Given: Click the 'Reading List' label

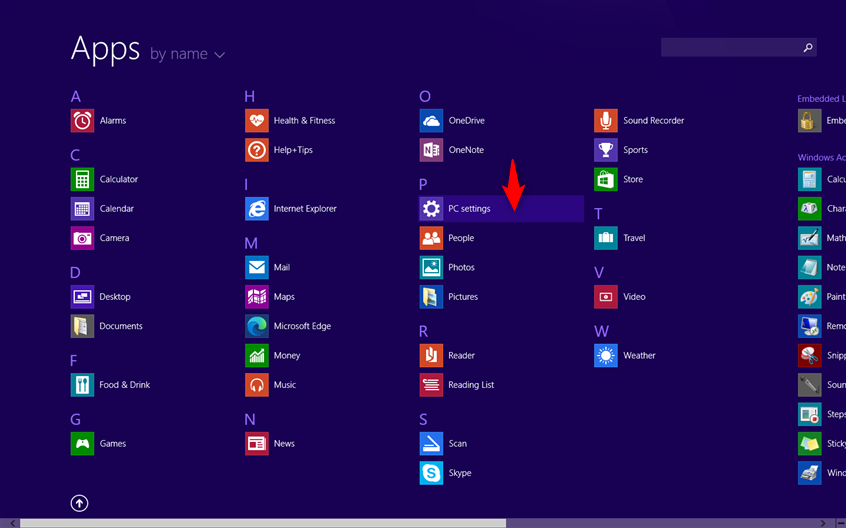Looking at the screenshot, I should (x=471, y=385).
